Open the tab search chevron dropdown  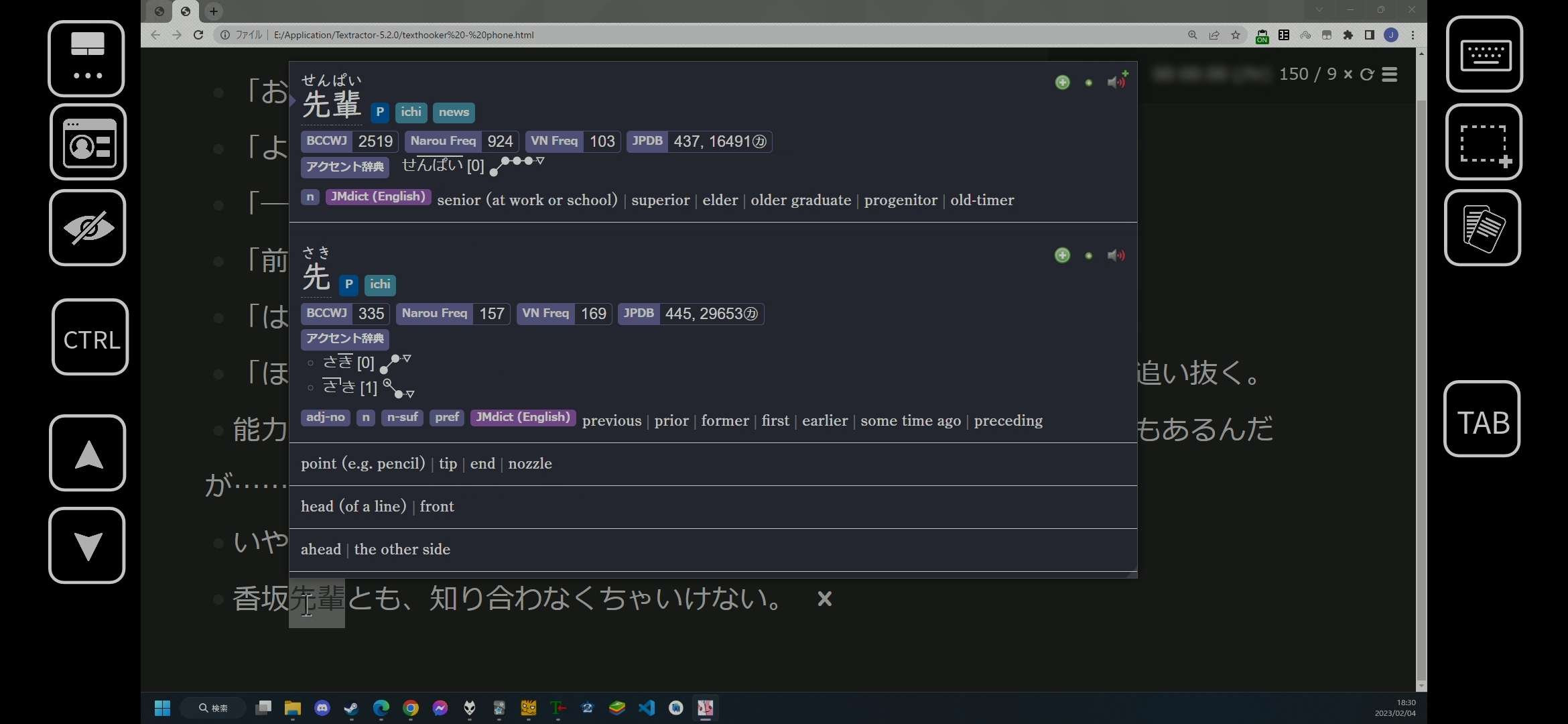[1319, 9]
